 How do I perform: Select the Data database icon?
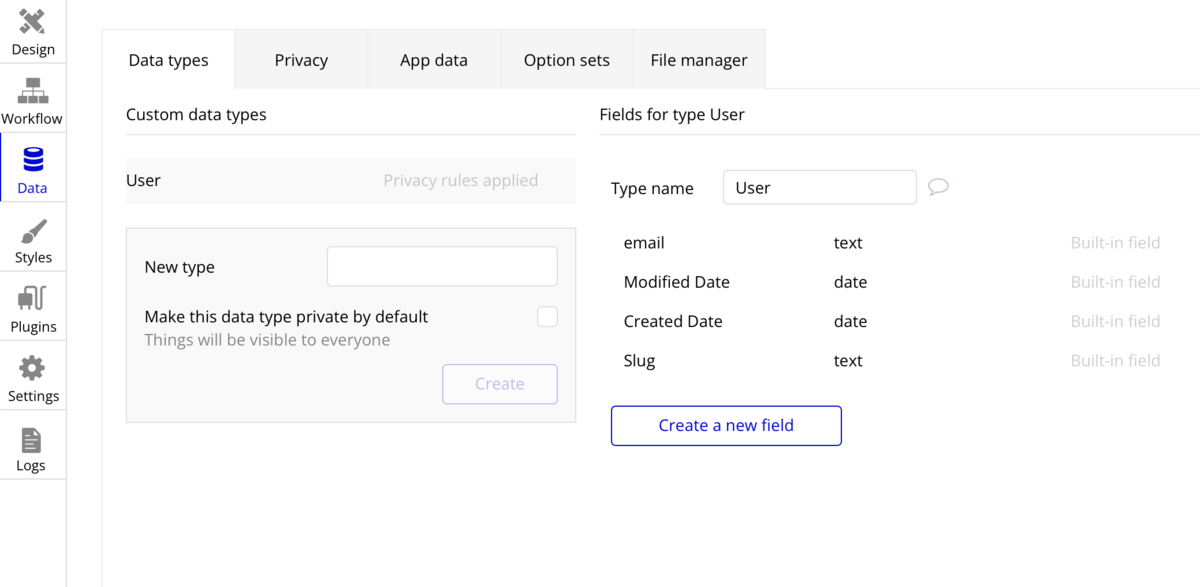coord(33,161)
